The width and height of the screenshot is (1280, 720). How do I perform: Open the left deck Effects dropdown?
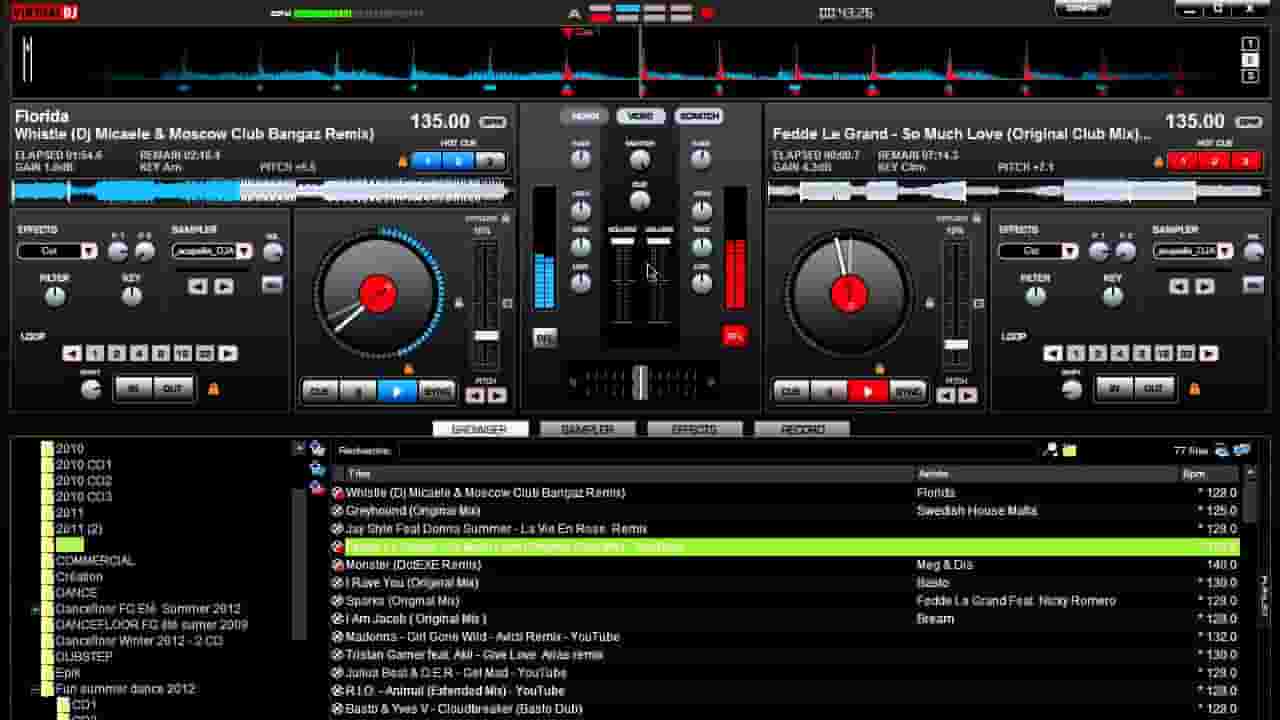89,251
